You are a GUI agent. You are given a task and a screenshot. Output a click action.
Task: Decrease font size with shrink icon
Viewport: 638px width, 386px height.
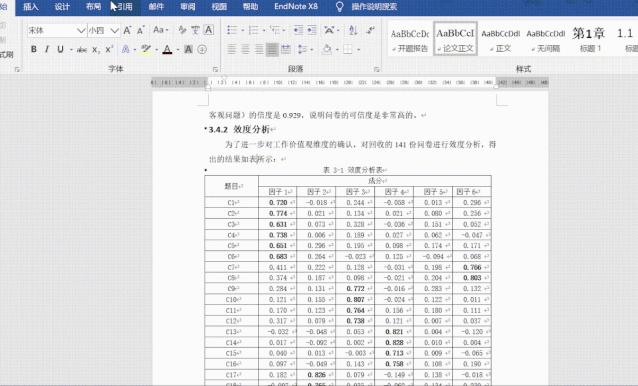coord(141,30)
